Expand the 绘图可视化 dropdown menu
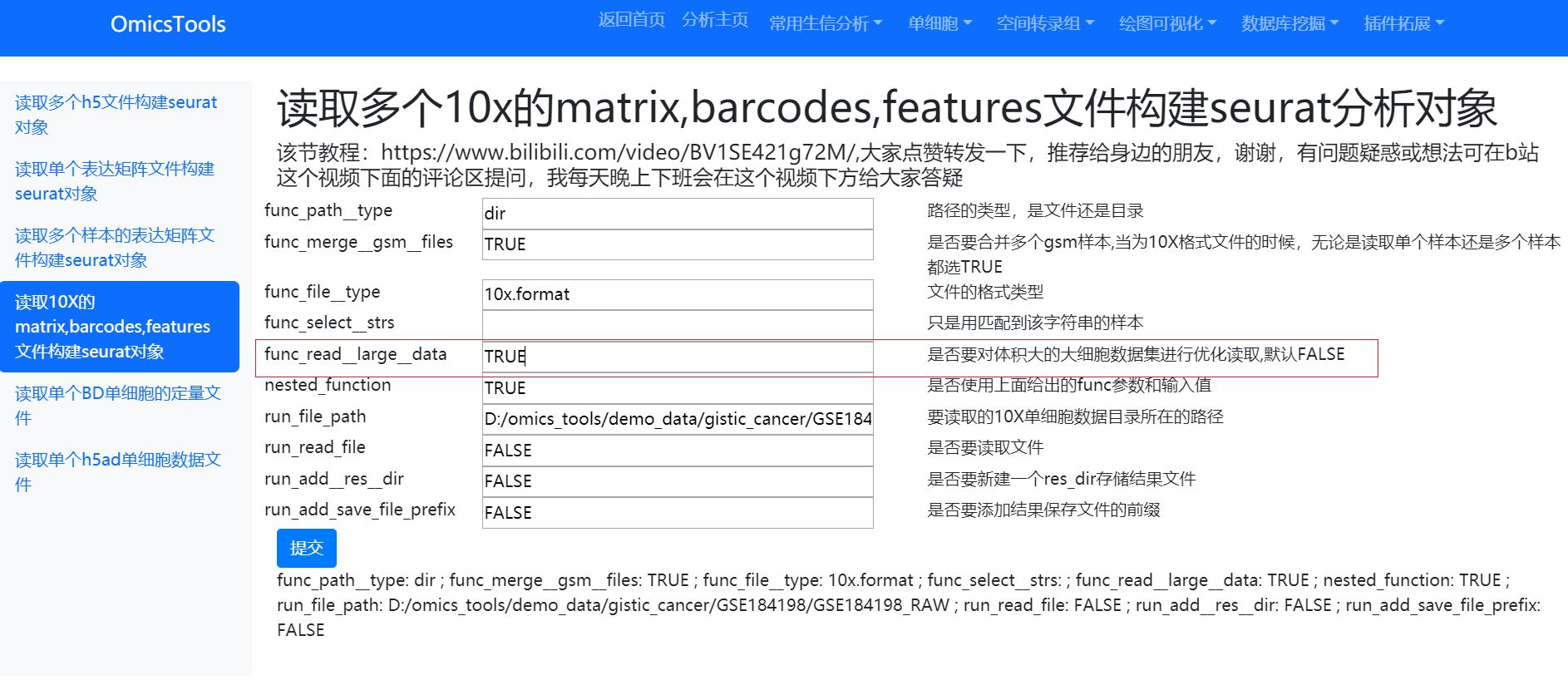The height and width of the screenshot is (680, 1568). point(1167,23)
